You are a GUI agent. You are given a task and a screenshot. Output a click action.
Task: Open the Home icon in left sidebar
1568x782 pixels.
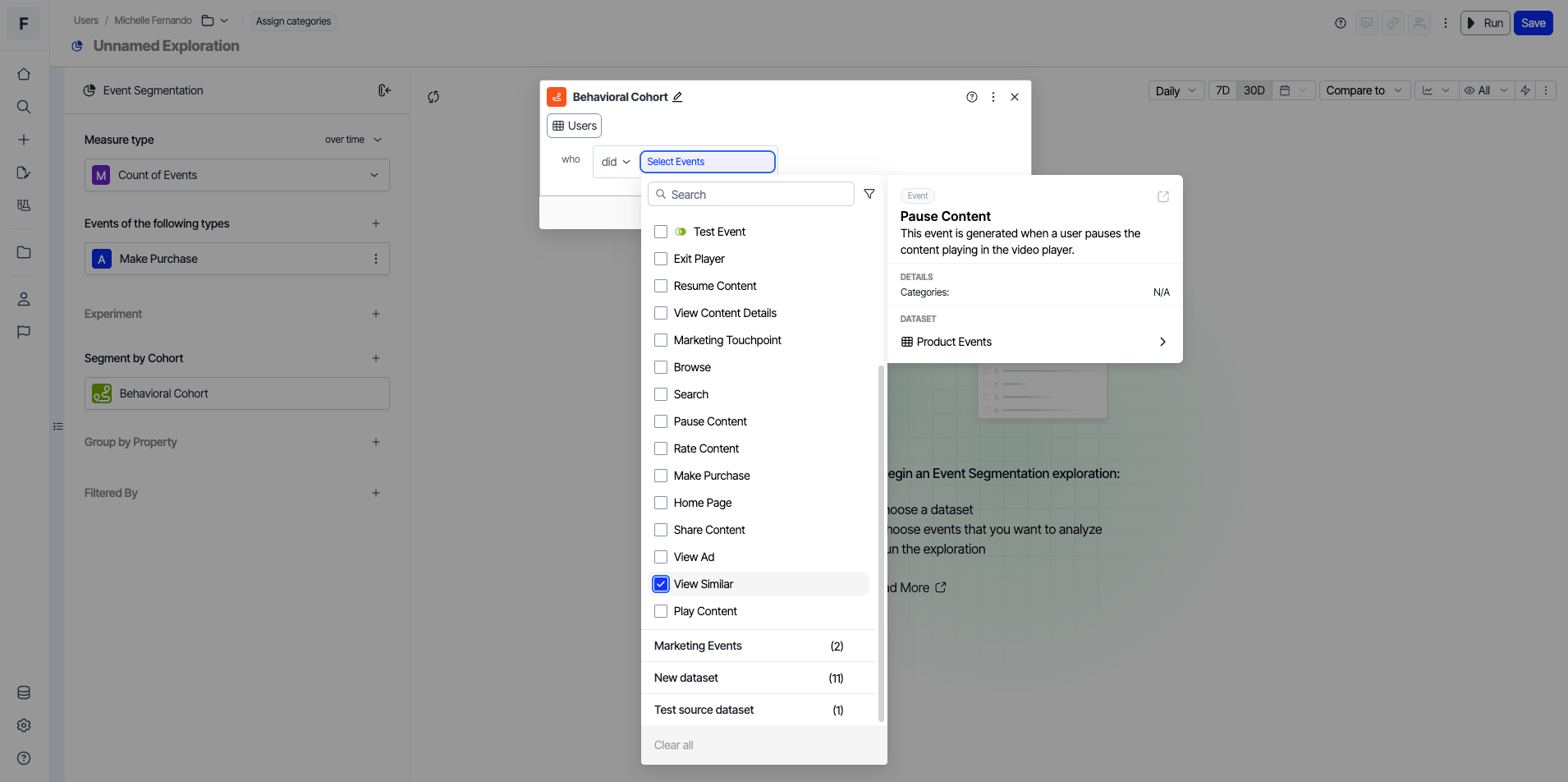pos(24,74)
